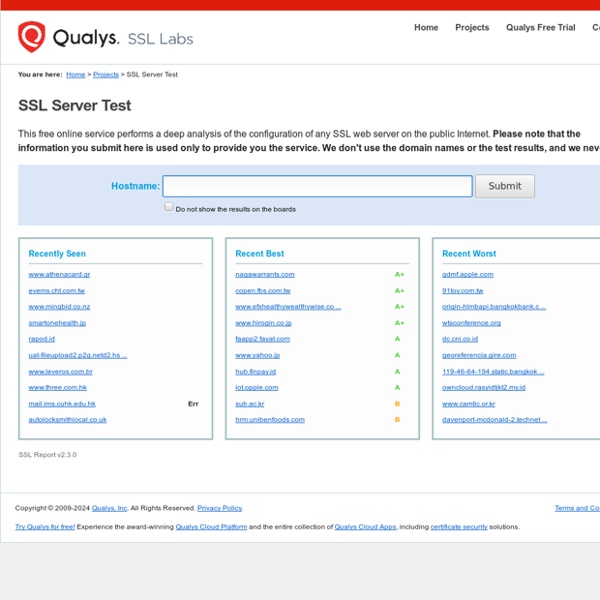600x600 pixels.
Task: Click the 'Recently Seen' heading
Action: pyautogui.click(x=57, y=254)
